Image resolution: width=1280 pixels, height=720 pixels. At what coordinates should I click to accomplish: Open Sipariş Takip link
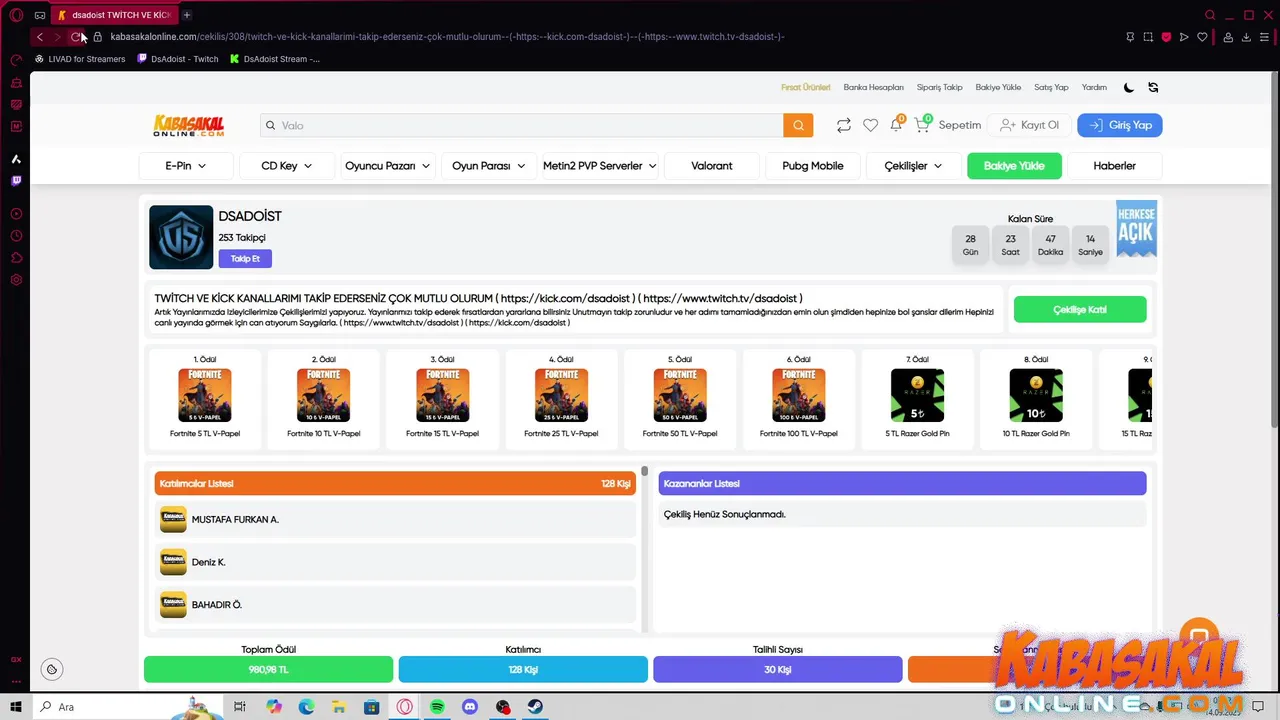point(940,87)
